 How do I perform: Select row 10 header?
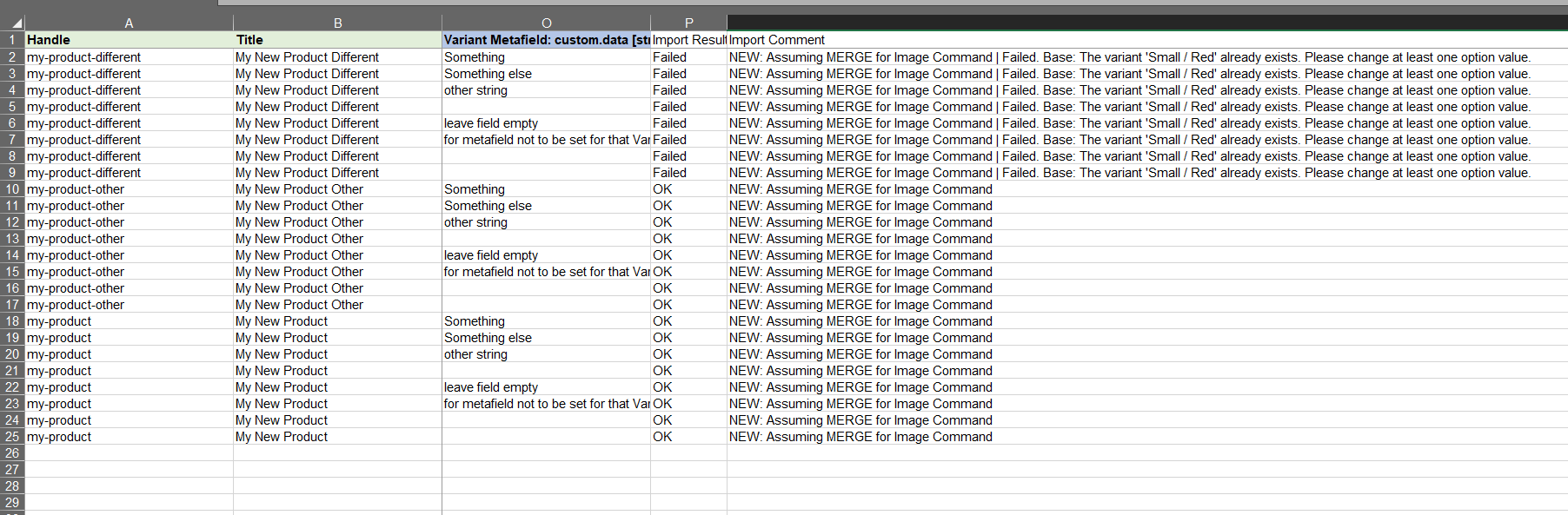coord(12,189)
